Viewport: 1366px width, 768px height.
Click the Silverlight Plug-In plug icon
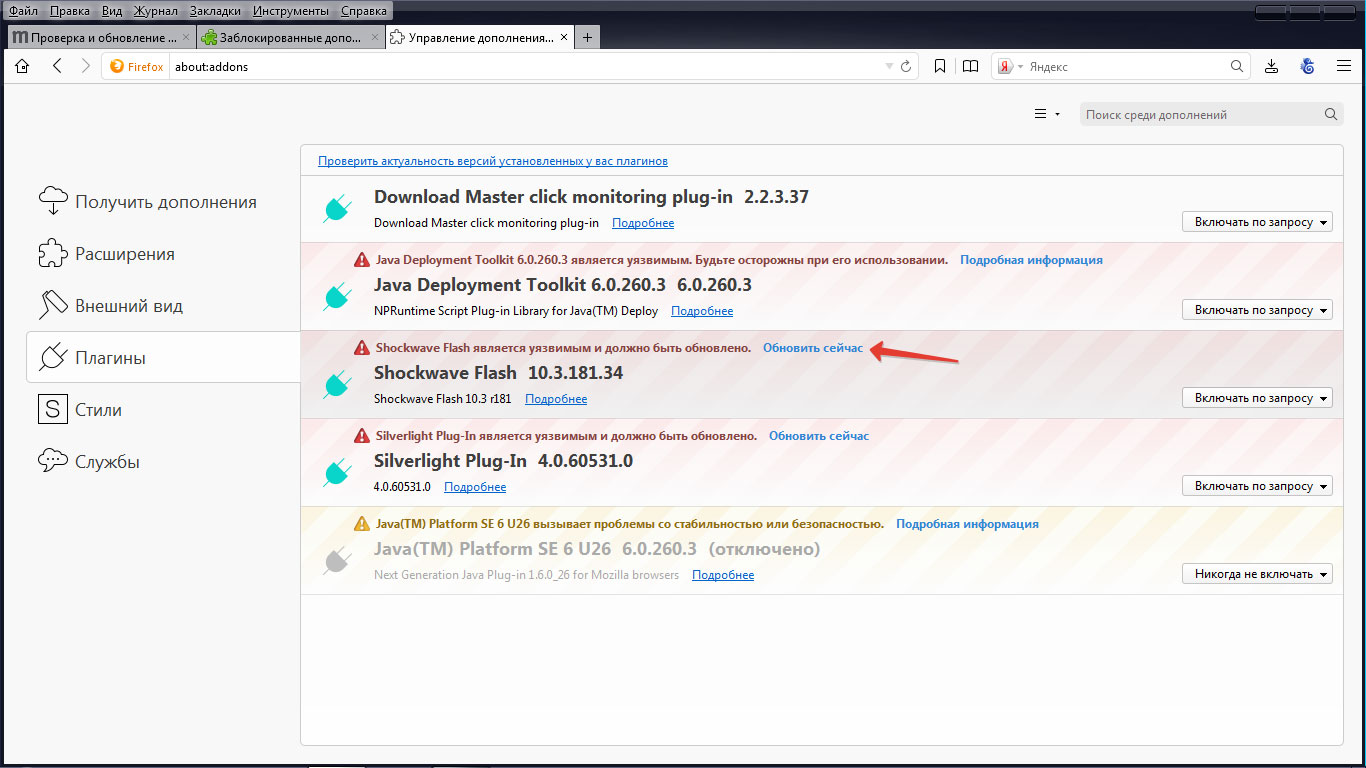[x=336, y=472]
